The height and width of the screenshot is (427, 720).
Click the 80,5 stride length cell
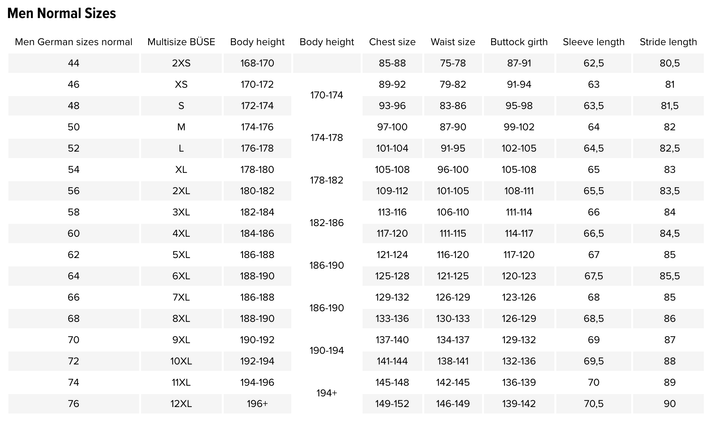[x=669, y=64]
